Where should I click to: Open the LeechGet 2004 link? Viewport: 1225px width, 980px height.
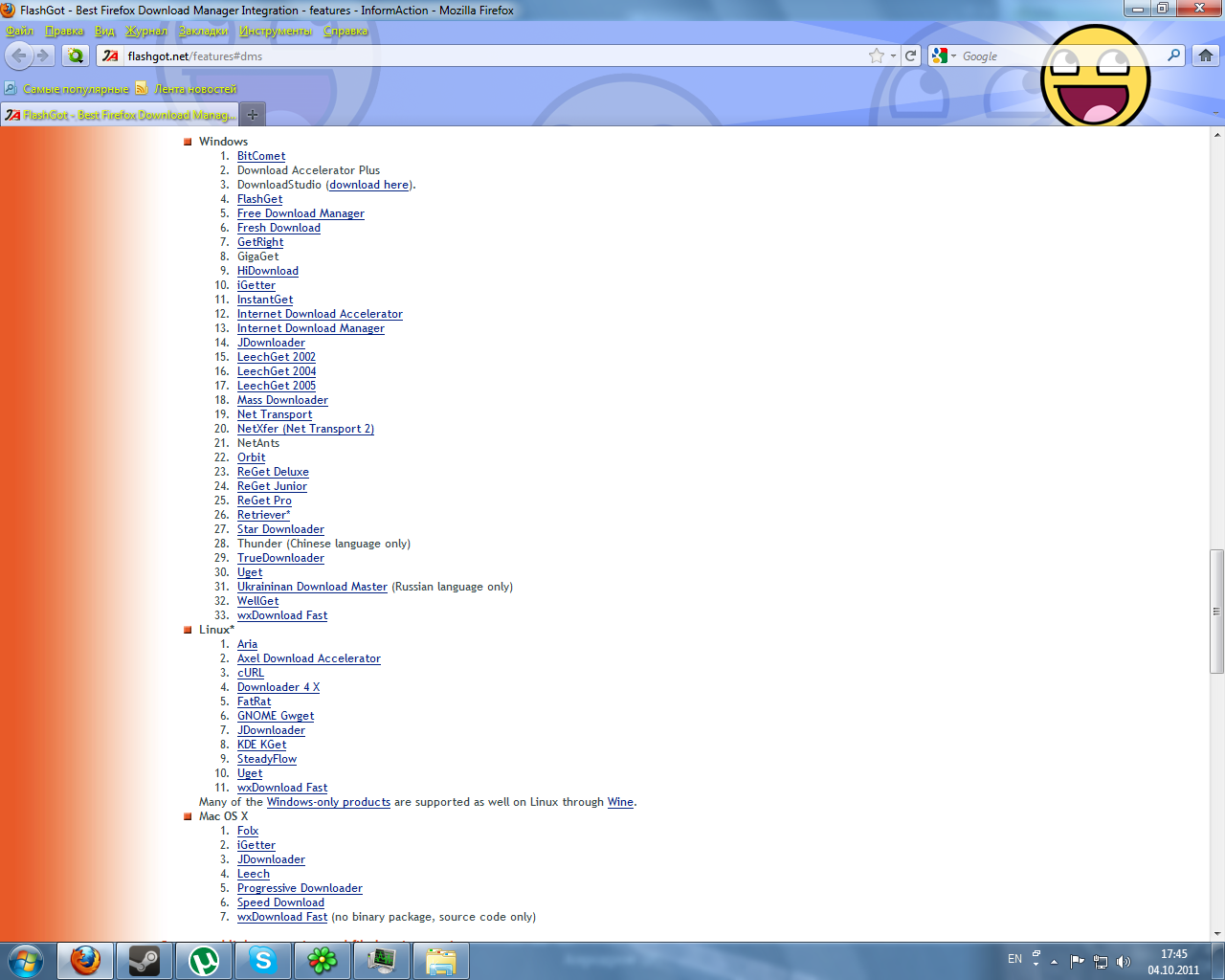click(x=277, y=371)
